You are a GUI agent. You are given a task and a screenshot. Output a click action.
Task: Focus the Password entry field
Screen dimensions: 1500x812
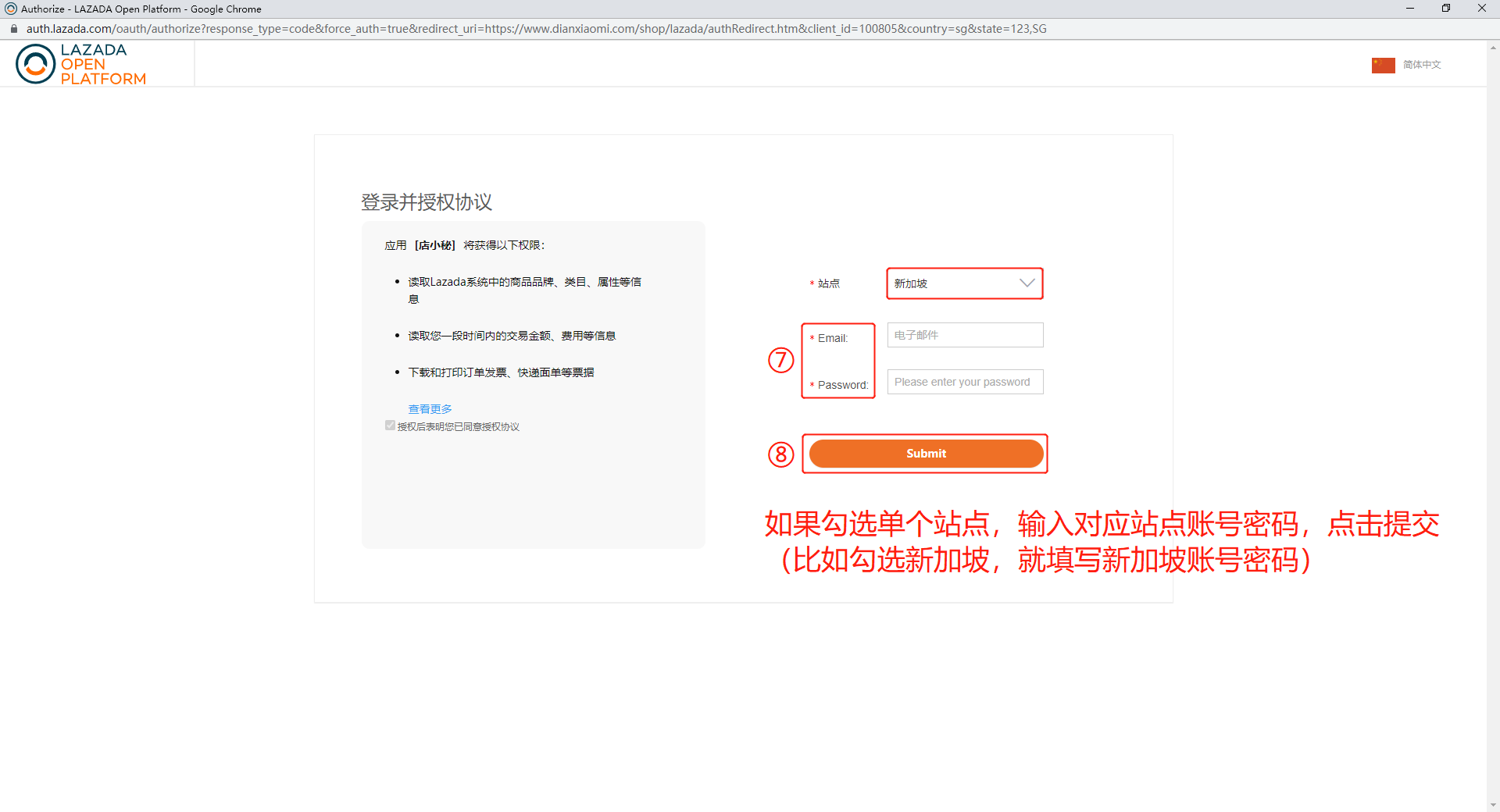coord(964,382)
